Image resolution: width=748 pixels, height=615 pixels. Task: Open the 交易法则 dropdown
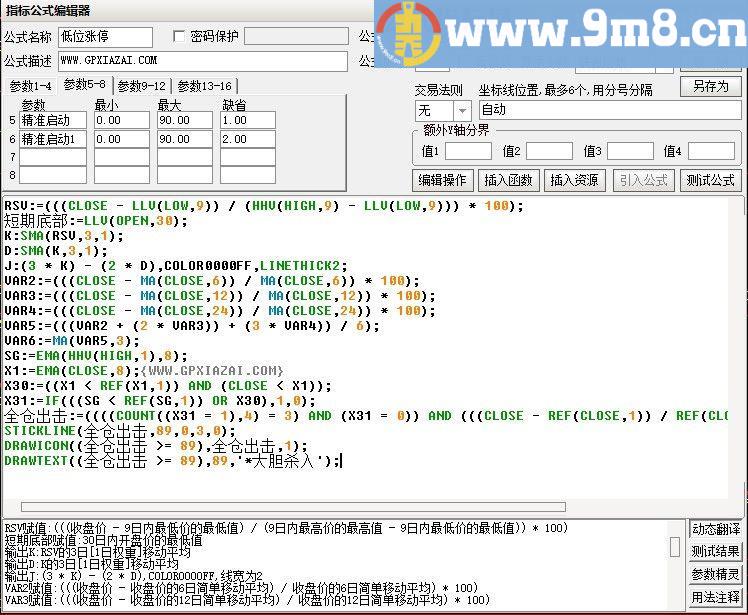tap(462, 111)
